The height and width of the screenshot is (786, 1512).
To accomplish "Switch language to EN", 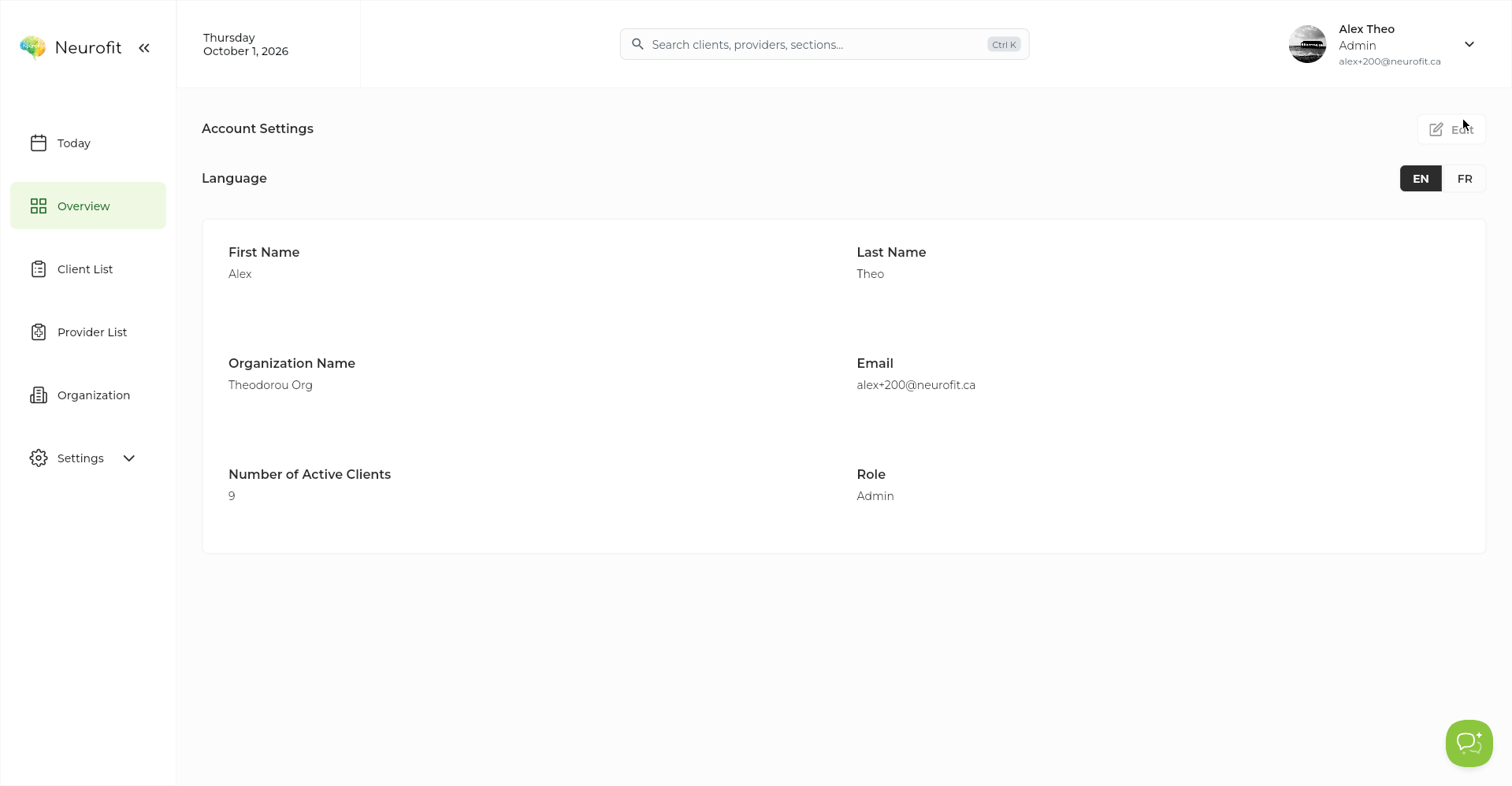I will pyautogui.click(x=1421, y=179).
